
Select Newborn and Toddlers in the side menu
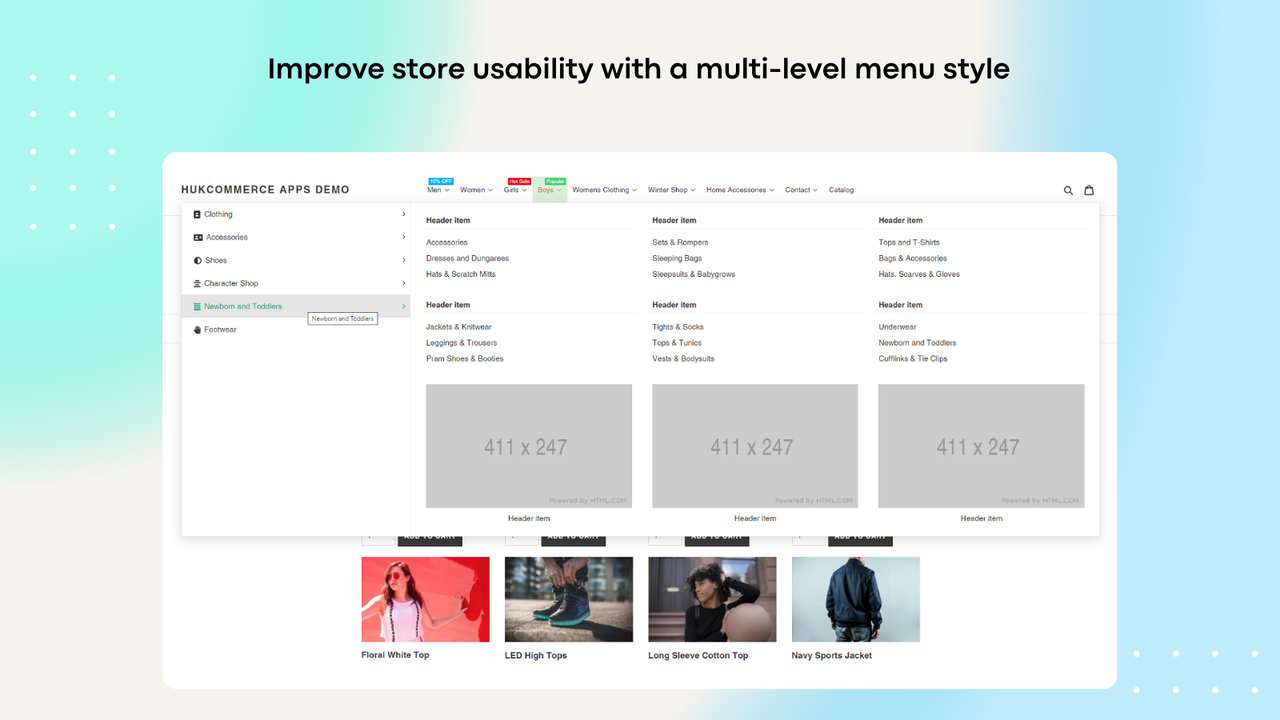coord(296,306)
